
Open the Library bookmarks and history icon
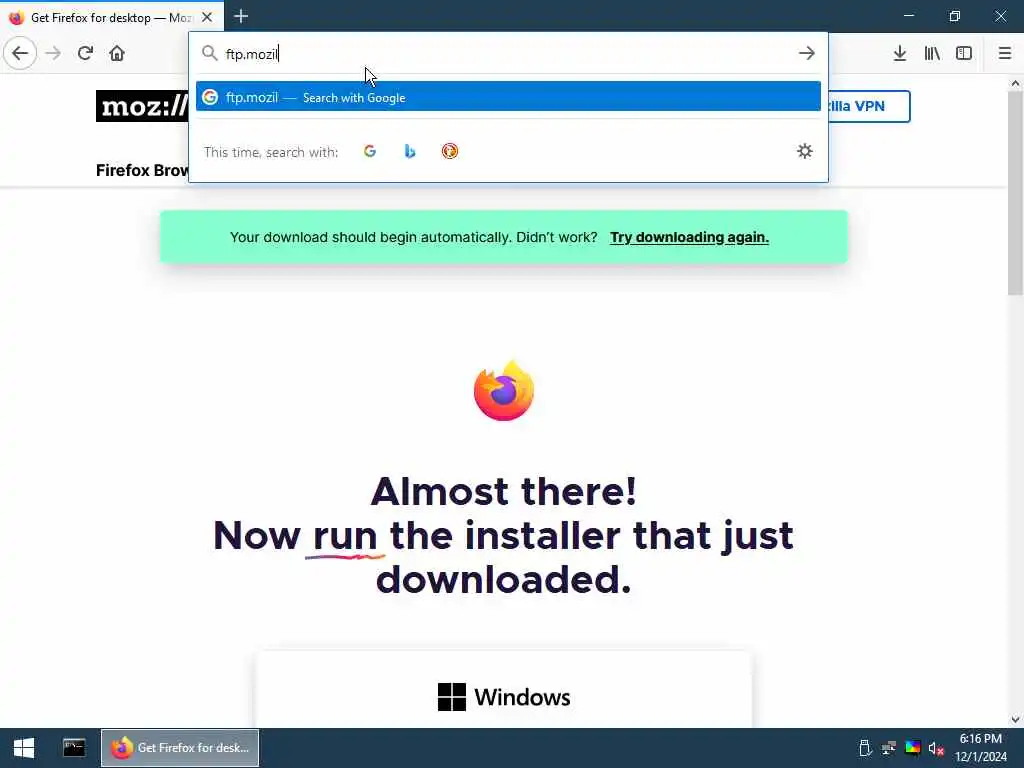pyautogui.click(x=932, y=53)
